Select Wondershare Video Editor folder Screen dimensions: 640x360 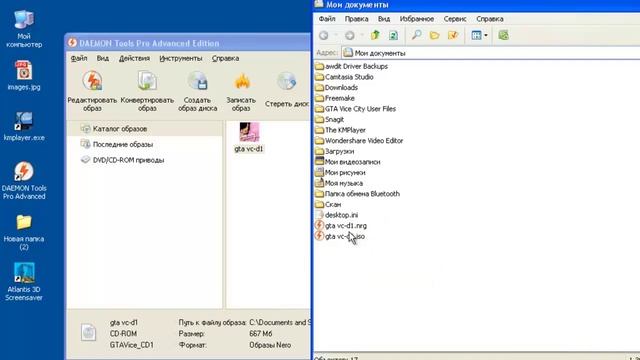pos(359,140)
